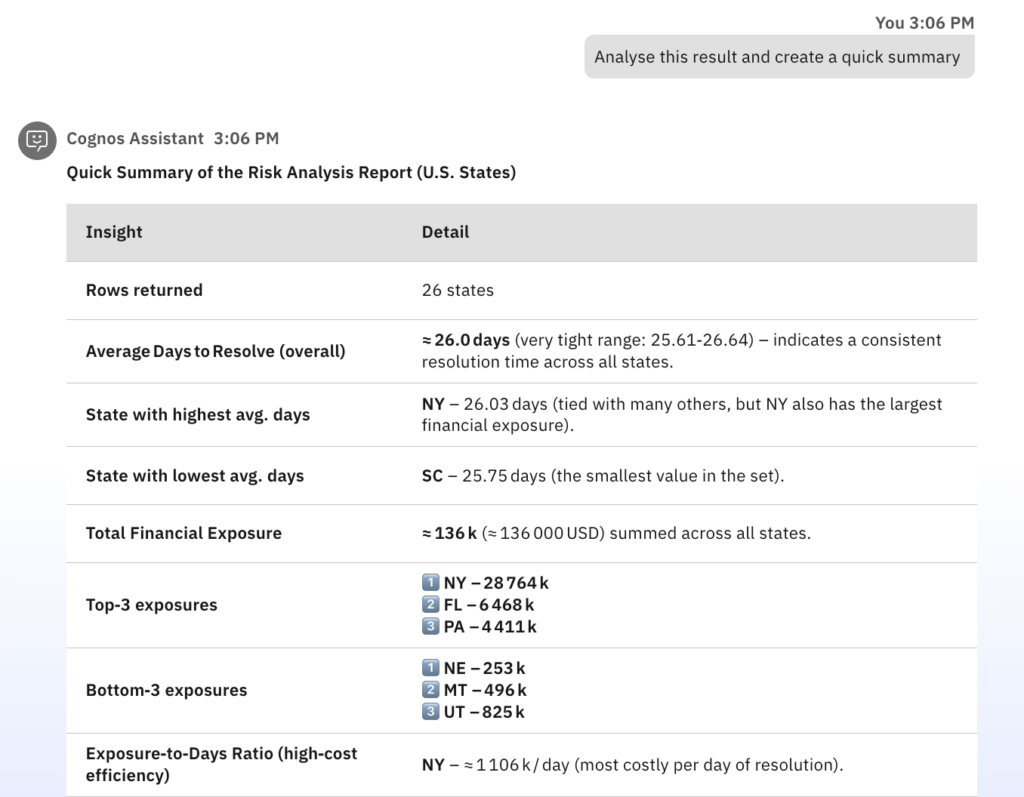Click the number 3 icon beside PA exposure
The image size is (1024, 797).
point(430,627)
